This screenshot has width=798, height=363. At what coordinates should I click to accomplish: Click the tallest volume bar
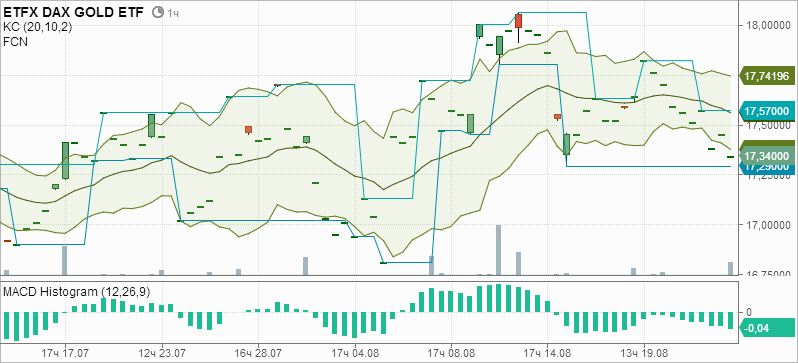point(498,250)
